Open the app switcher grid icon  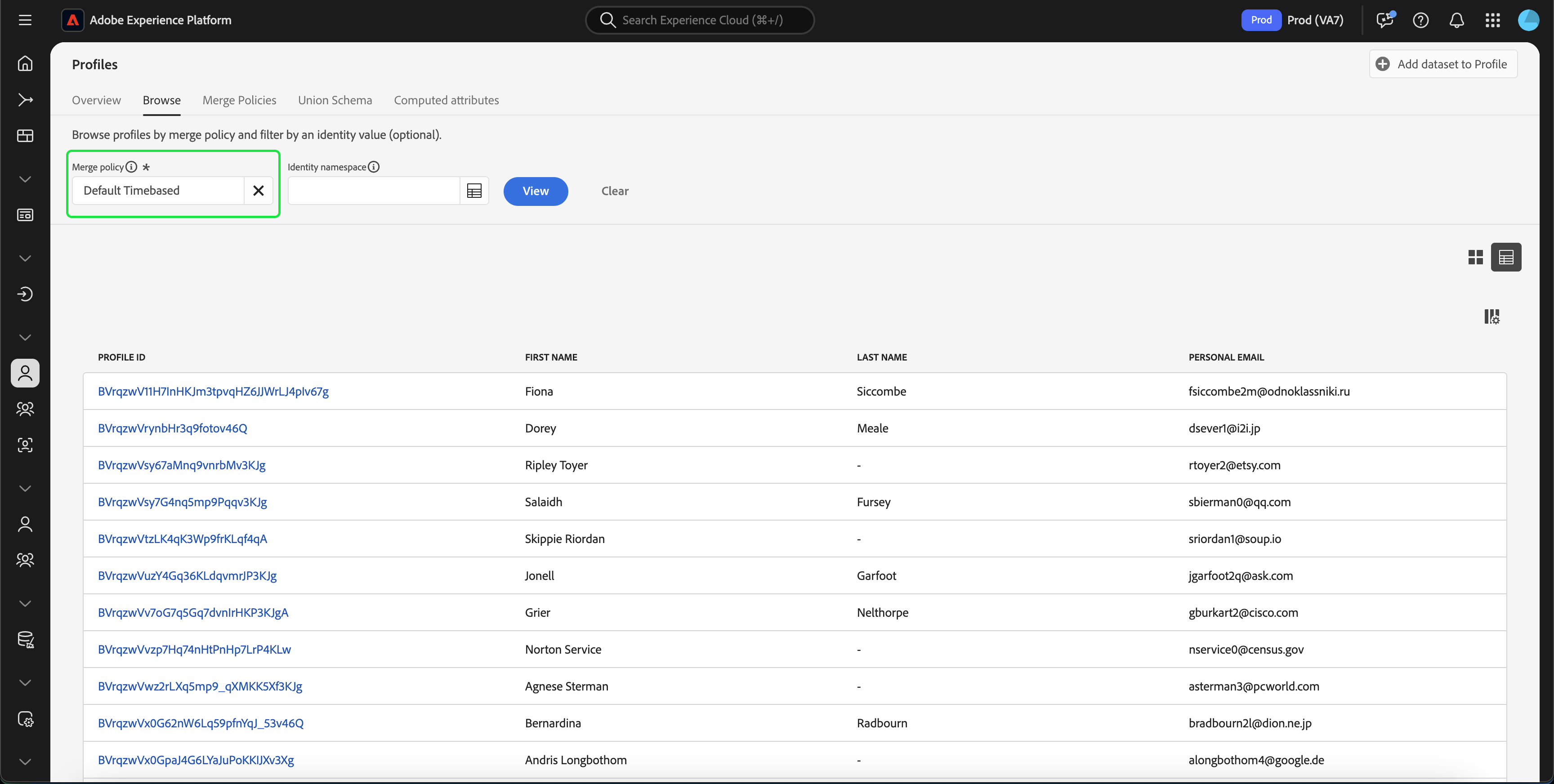tap(1492, 20)
